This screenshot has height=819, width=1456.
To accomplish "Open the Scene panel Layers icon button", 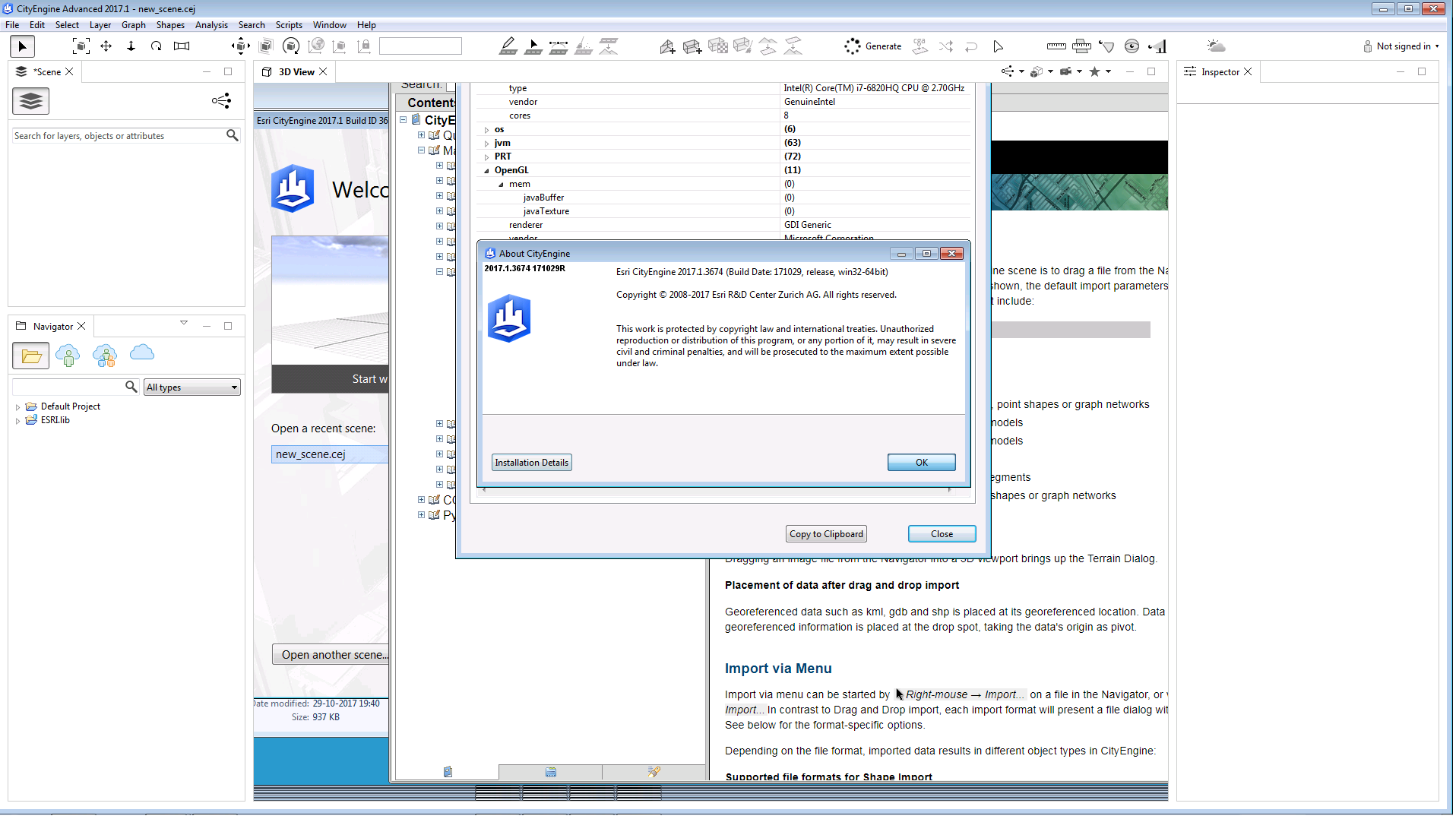I will [x=31, y=101].
